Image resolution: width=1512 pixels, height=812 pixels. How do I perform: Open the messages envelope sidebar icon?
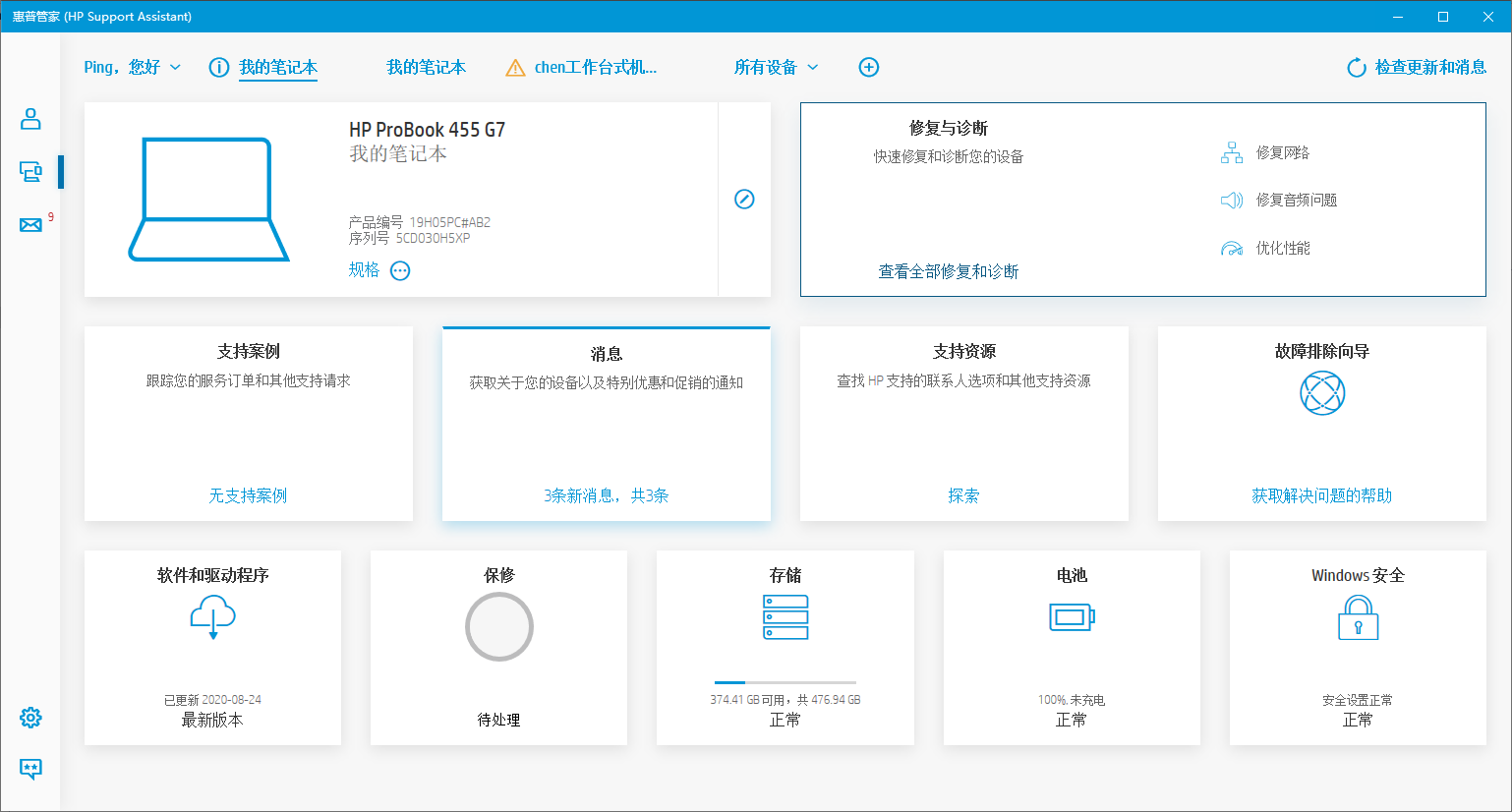[30, 225]
